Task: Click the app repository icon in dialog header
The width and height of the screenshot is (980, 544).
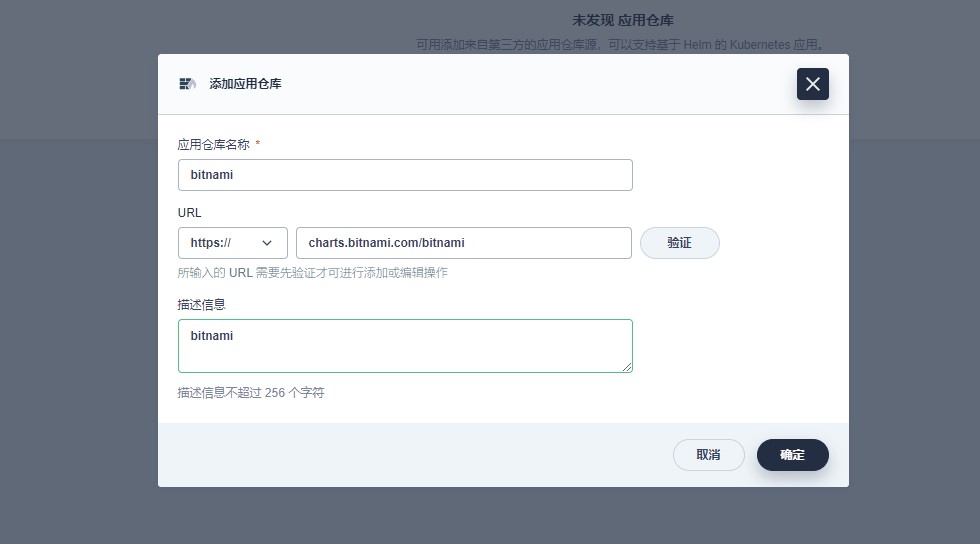Action: pos(188,84)
